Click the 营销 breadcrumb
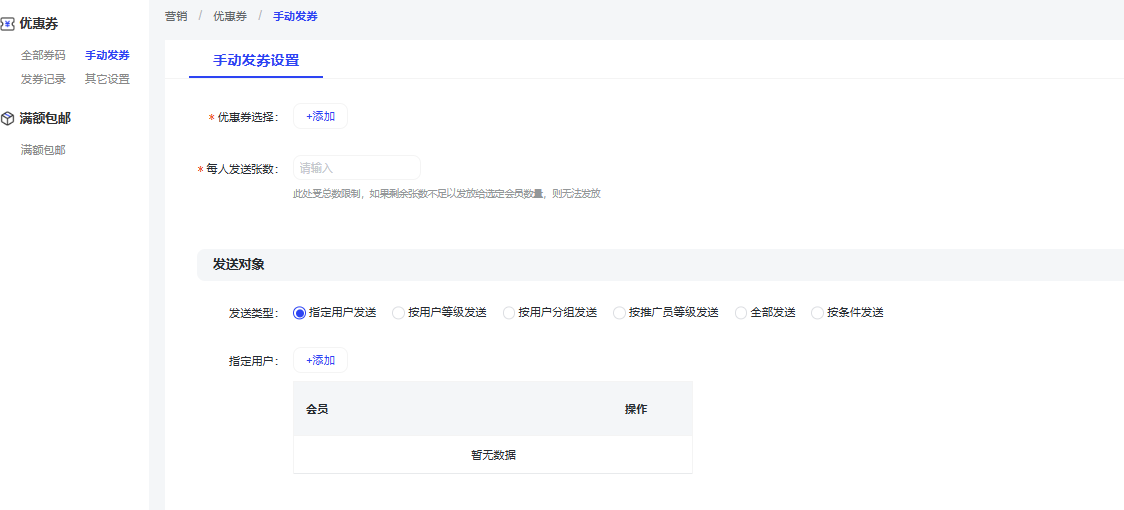Viewport: 1124px width, 510px height. (176, 16)
